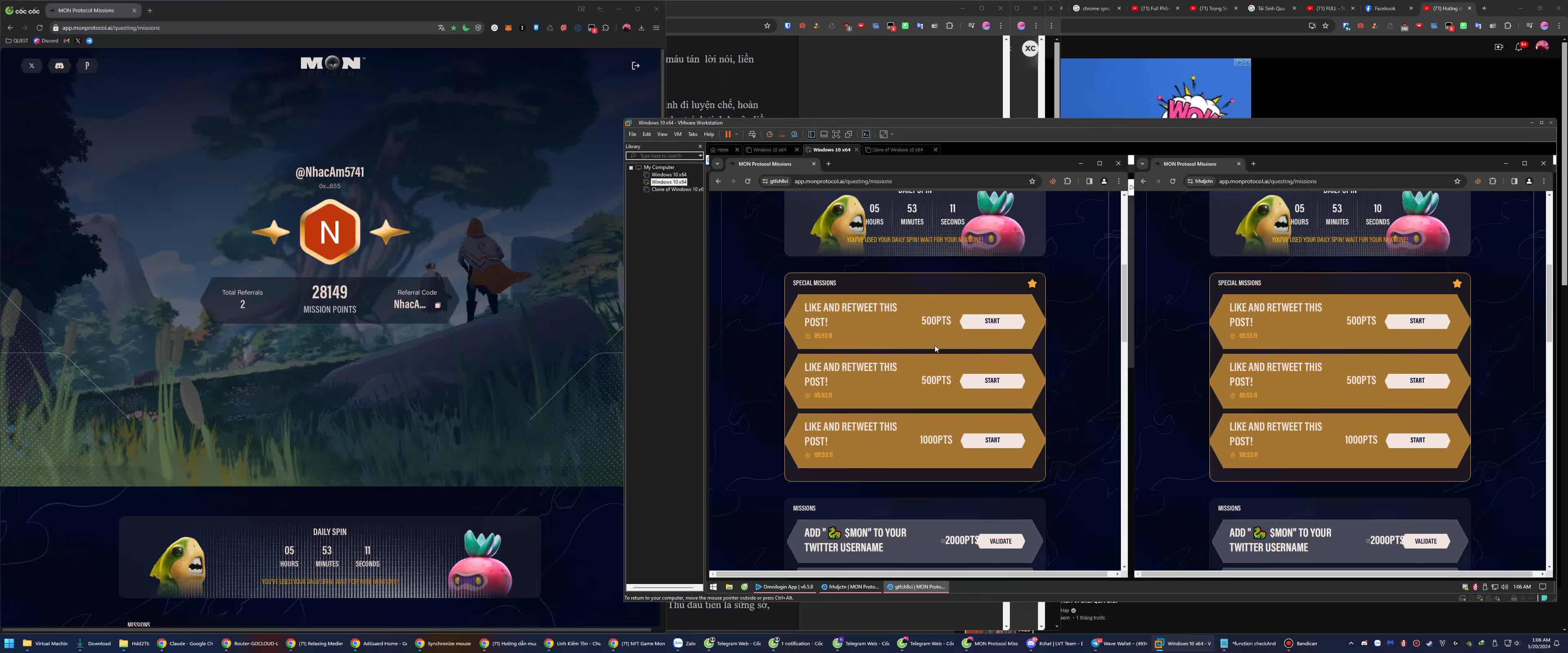Image resolution: width=1568 pixels, height=653 pixels.
Task: Toggle VMware library panel visibility button
Action: pos(811,135)
